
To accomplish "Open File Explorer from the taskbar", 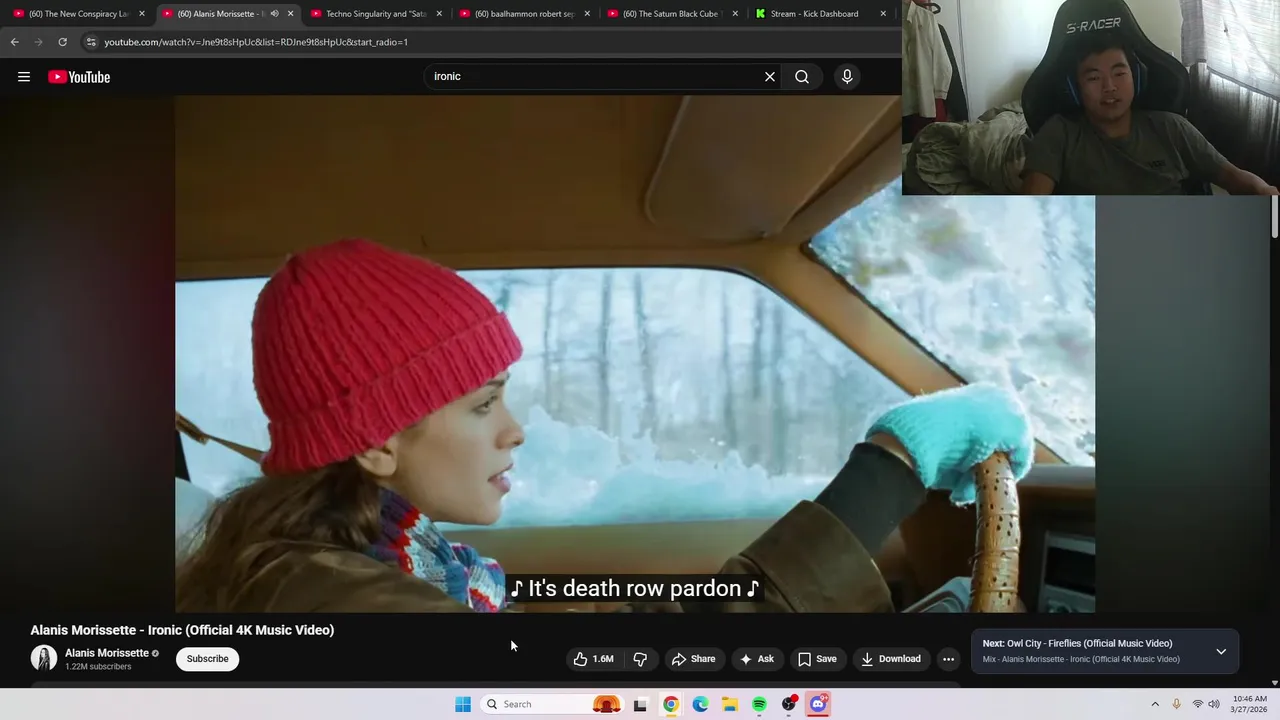I will pyautogui.click(x=730, y=704).
